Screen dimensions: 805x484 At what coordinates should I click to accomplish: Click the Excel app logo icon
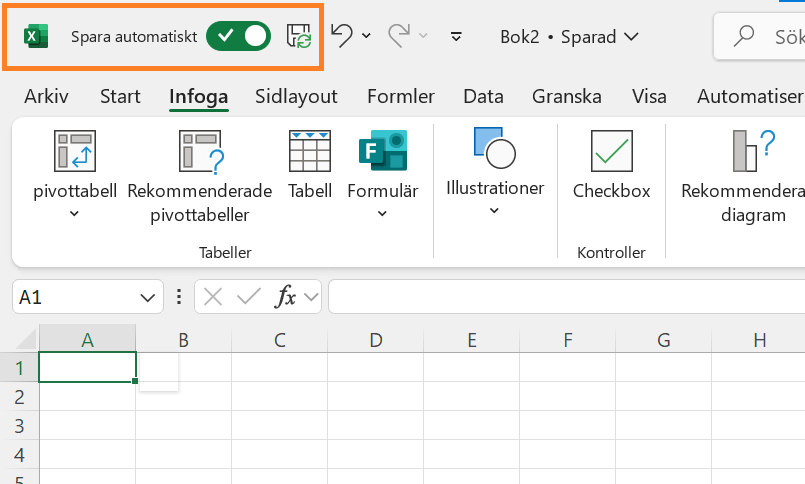36,36
